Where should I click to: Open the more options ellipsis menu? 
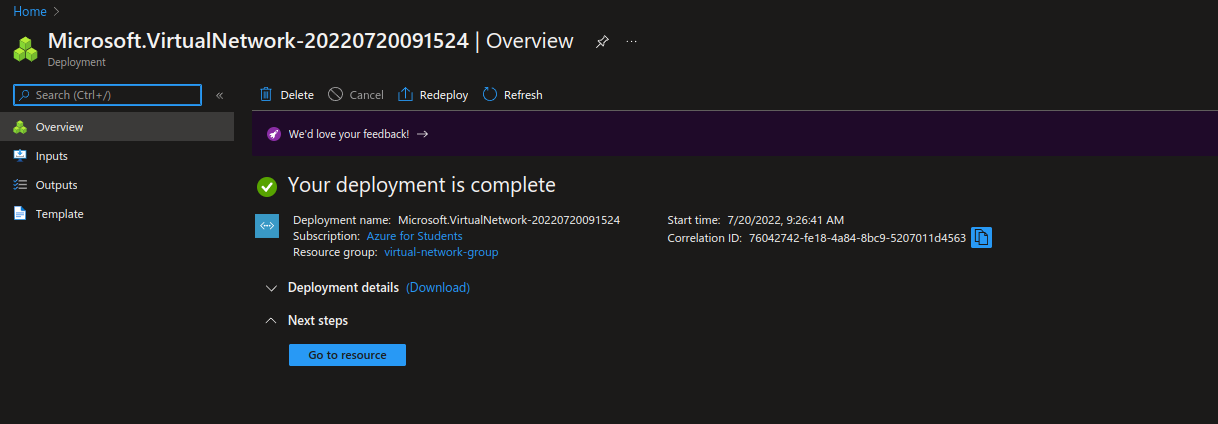click(x=631, y=42)
